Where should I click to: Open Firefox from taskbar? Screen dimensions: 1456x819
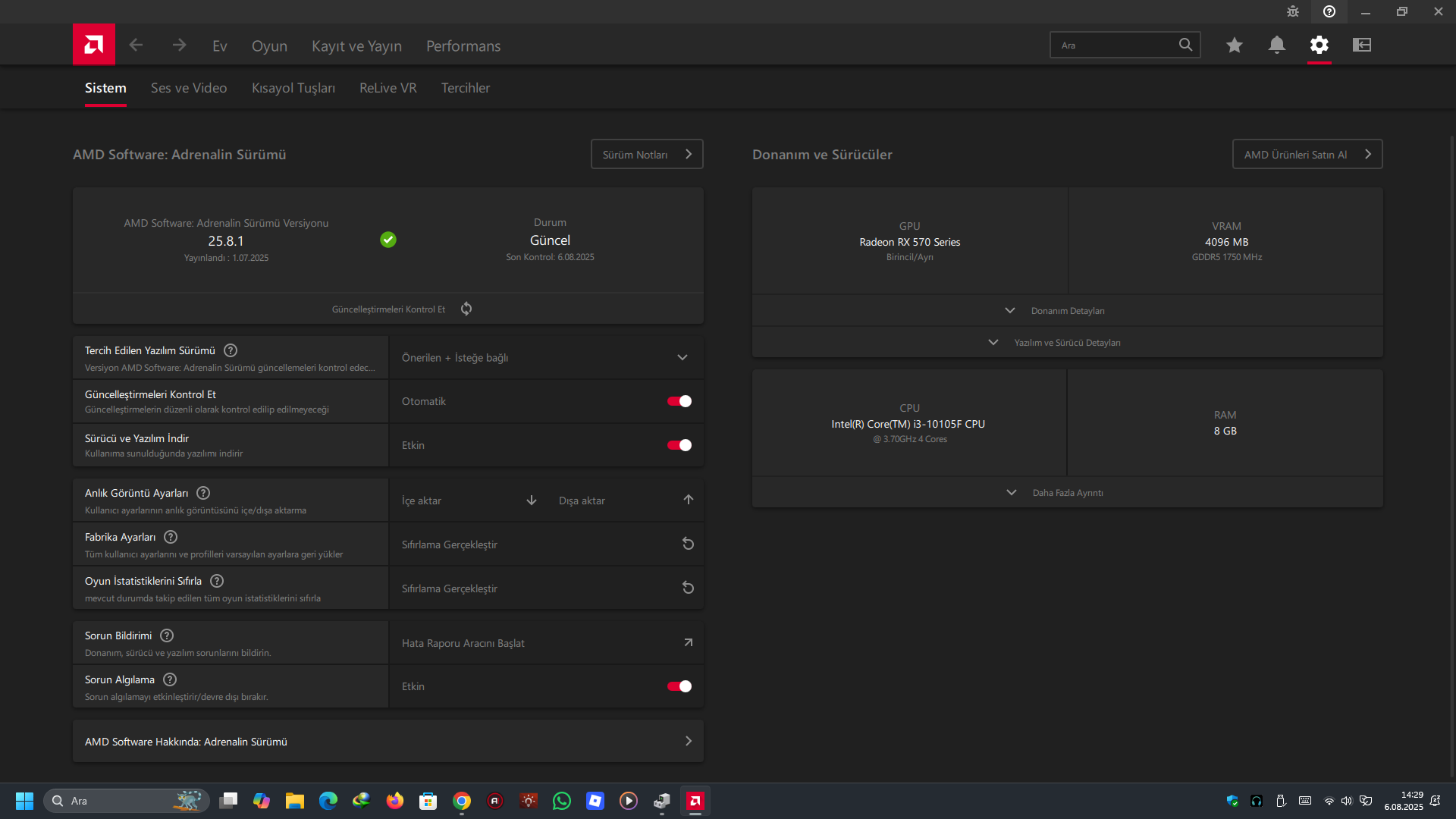tap(395, 801)
